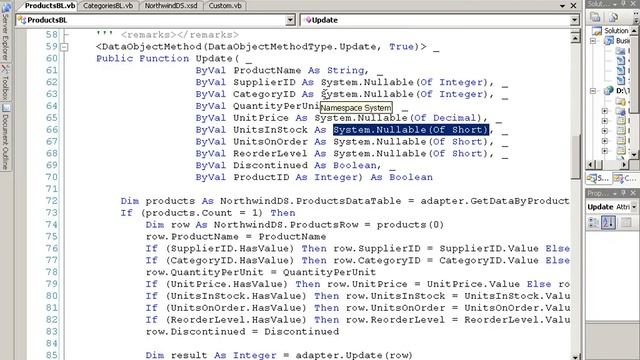Click the Solution Explorer vertical scroll up arrow
This screenshot has height=360, width=640.
click(x=634, y=31)
